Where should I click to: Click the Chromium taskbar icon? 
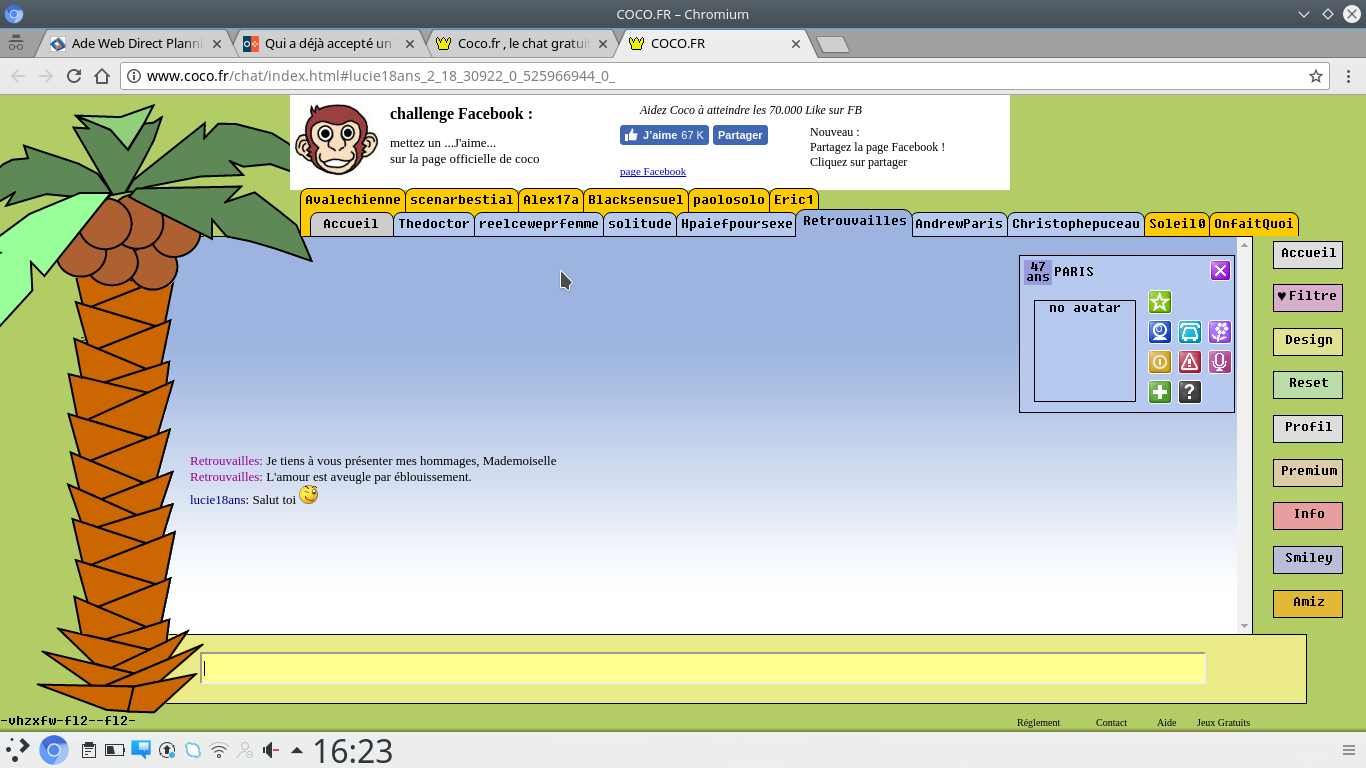click(54, 750)
